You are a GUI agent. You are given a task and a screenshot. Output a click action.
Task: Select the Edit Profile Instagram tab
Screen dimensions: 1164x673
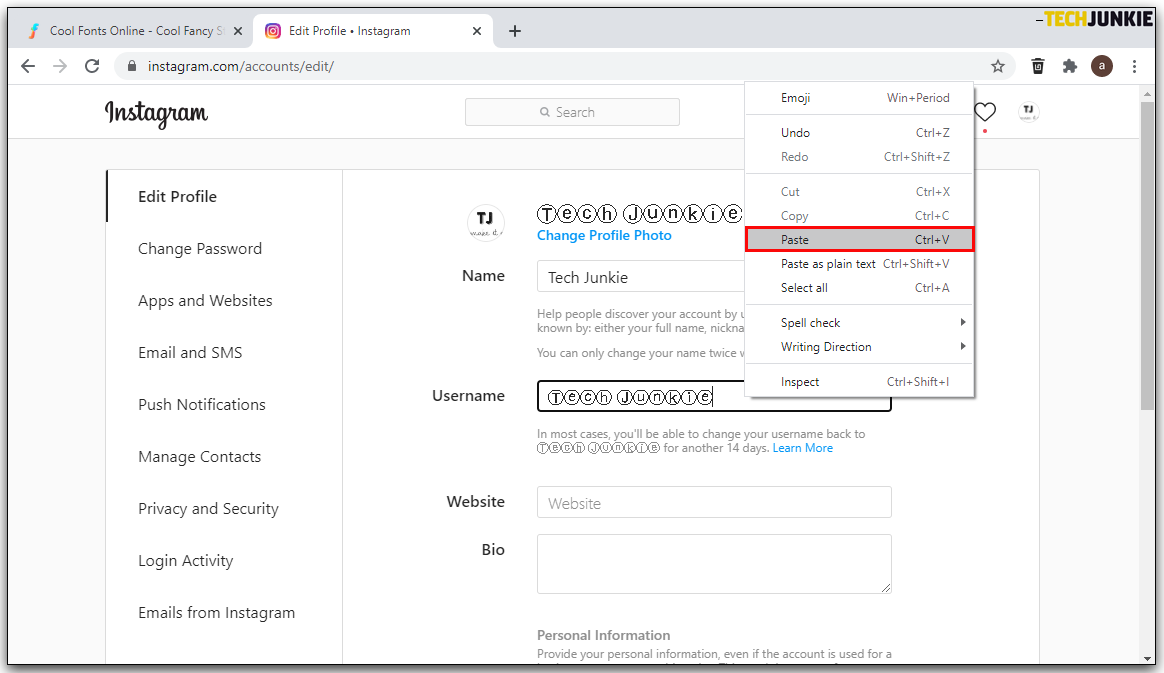point(373,31)
